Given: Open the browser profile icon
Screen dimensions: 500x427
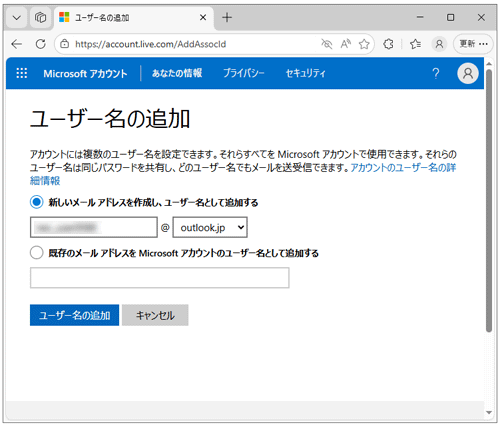Looking at the screenshot, I should pyautogui.click(x=439, y=44).
